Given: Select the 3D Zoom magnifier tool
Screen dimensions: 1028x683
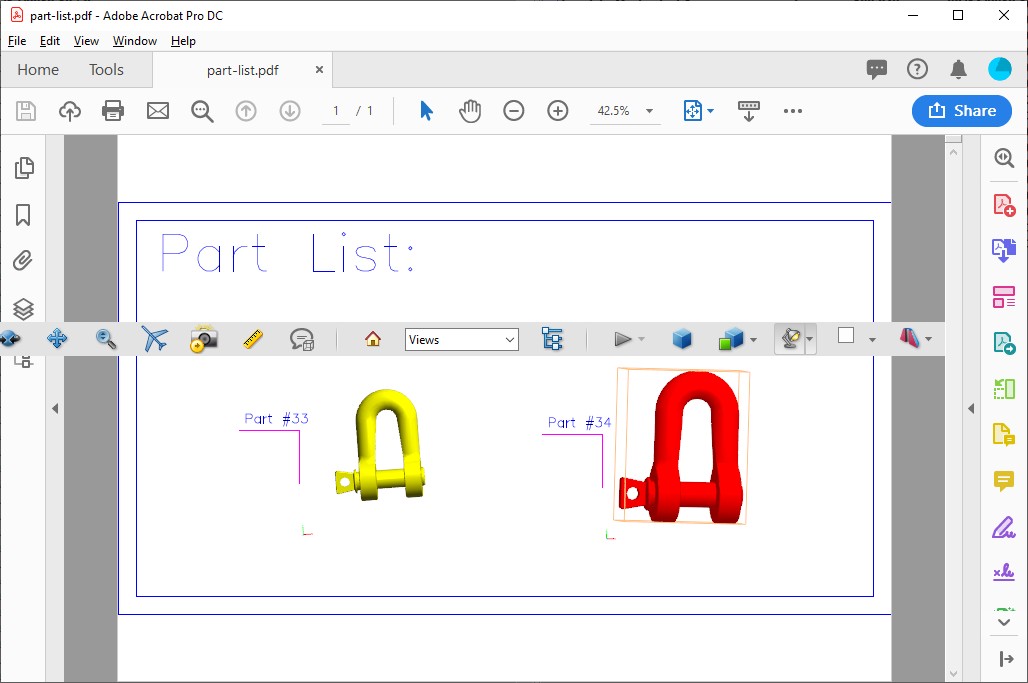Looking at the screenshot, I should [x=106, y=339].
